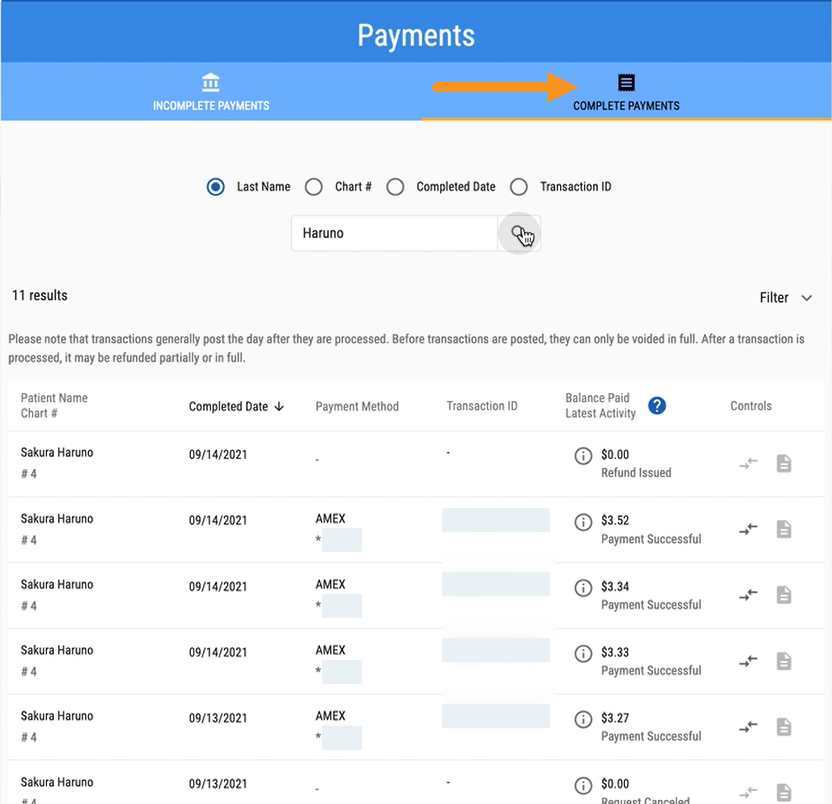Screen dimensions: 832x804
Task: Expand the Filter dropdown
Action: (787, 298)
